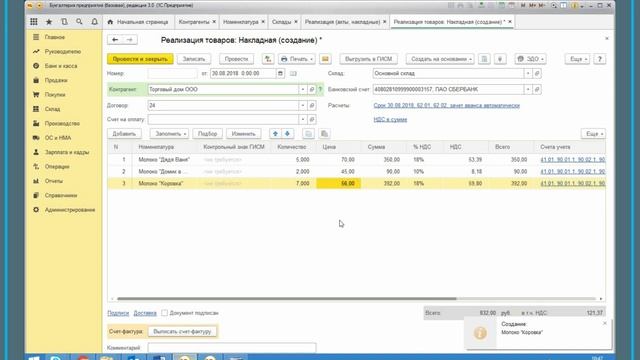Open notifications with the bell icon
640x360 pixels.
coord(94,22)
